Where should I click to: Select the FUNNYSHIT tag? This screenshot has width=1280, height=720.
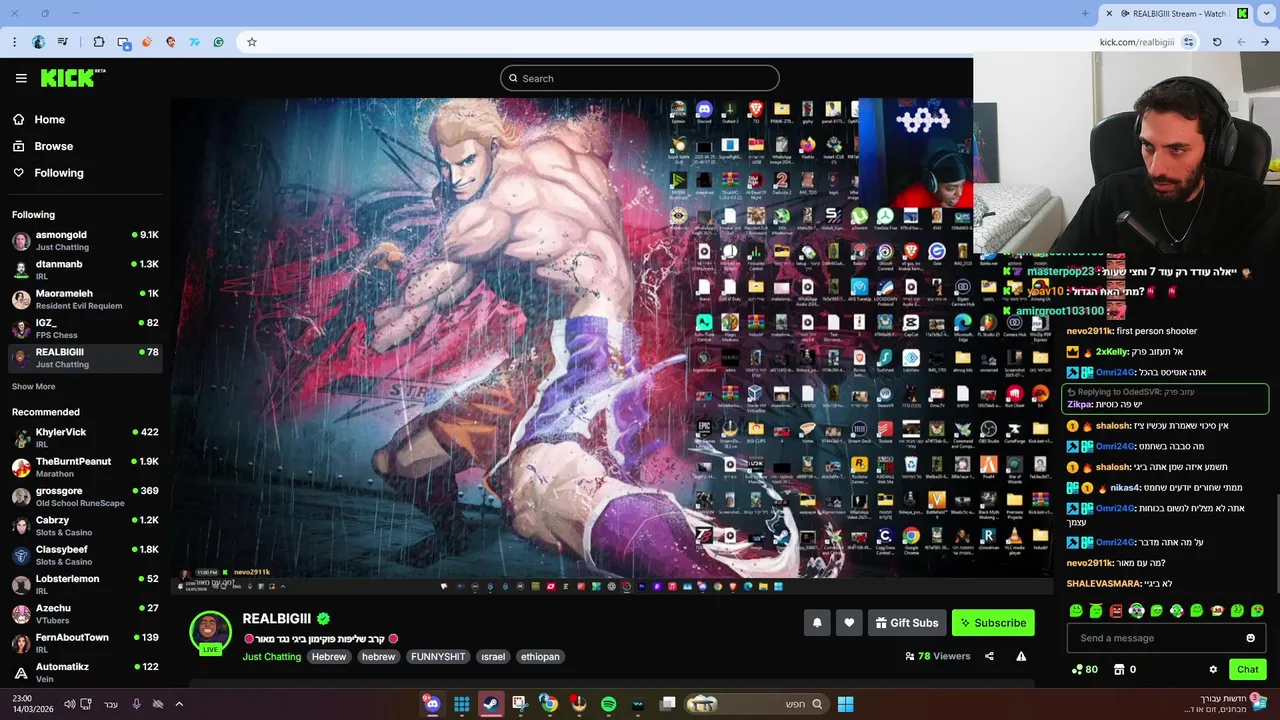(438, 657)
